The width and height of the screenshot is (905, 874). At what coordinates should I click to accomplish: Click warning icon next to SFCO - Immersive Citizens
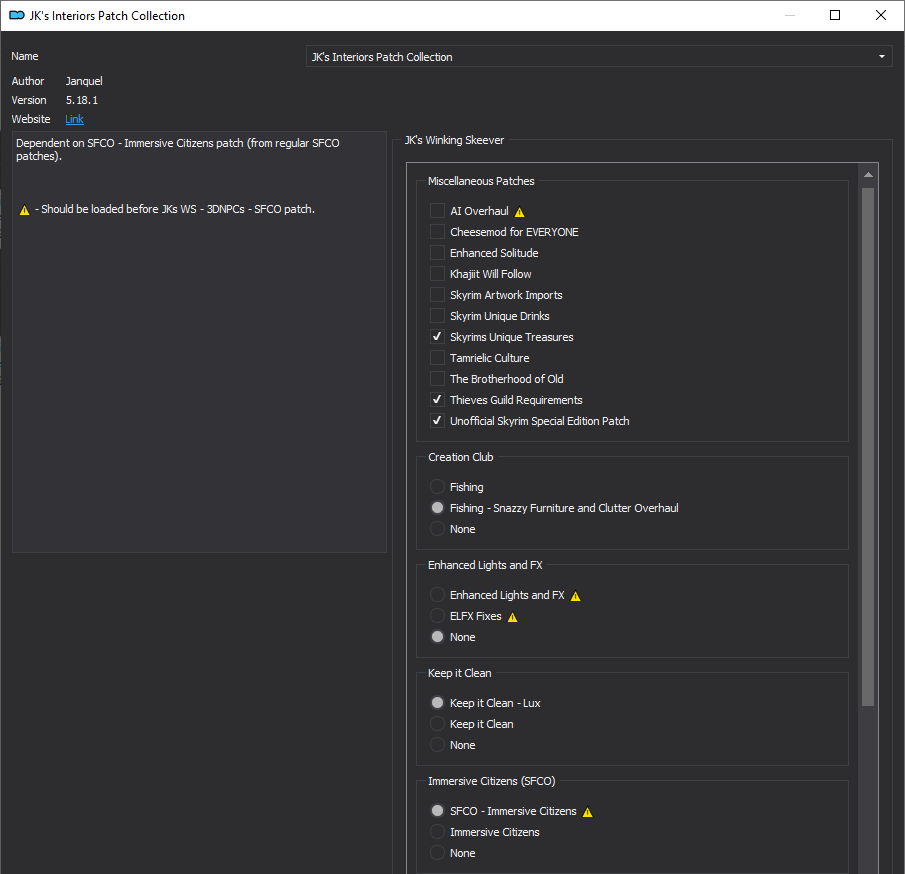click(588, 812)
